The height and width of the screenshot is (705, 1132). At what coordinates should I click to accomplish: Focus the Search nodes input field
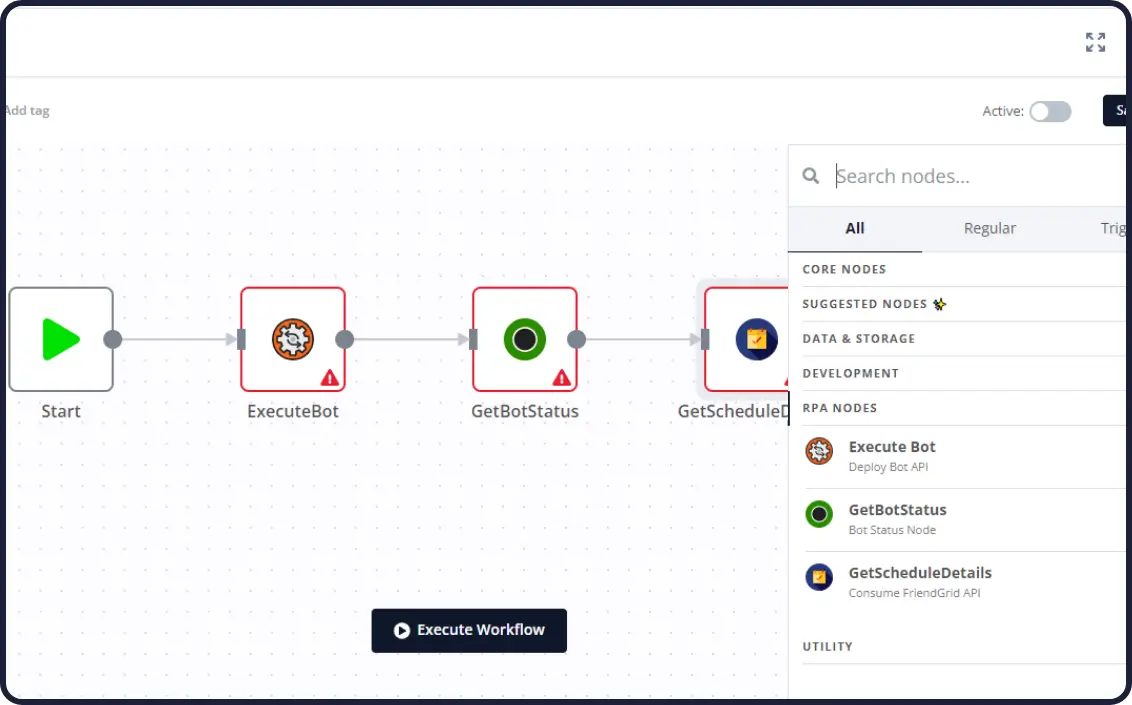coord(979,176)
